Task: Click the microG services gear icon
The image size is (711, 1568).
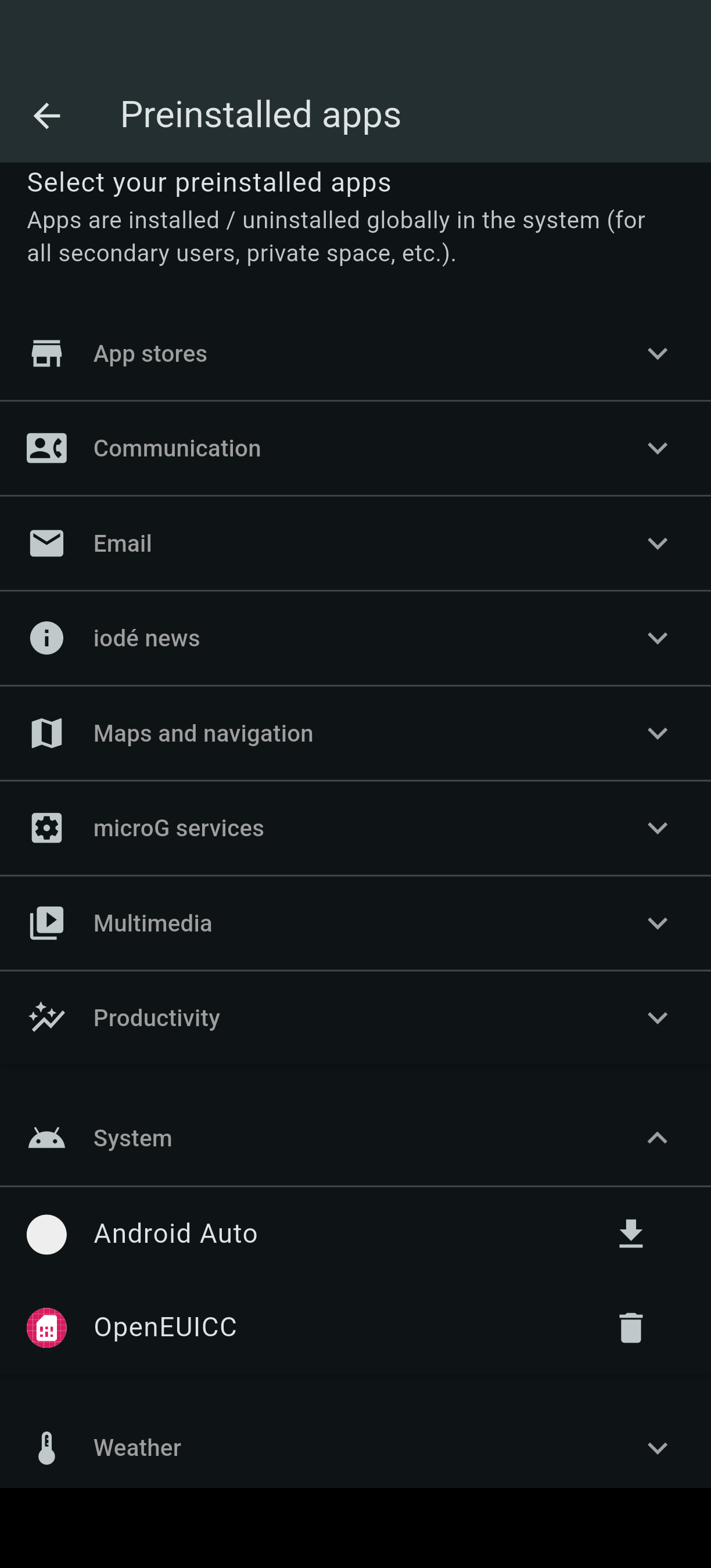Action: [x=47, y=828]
